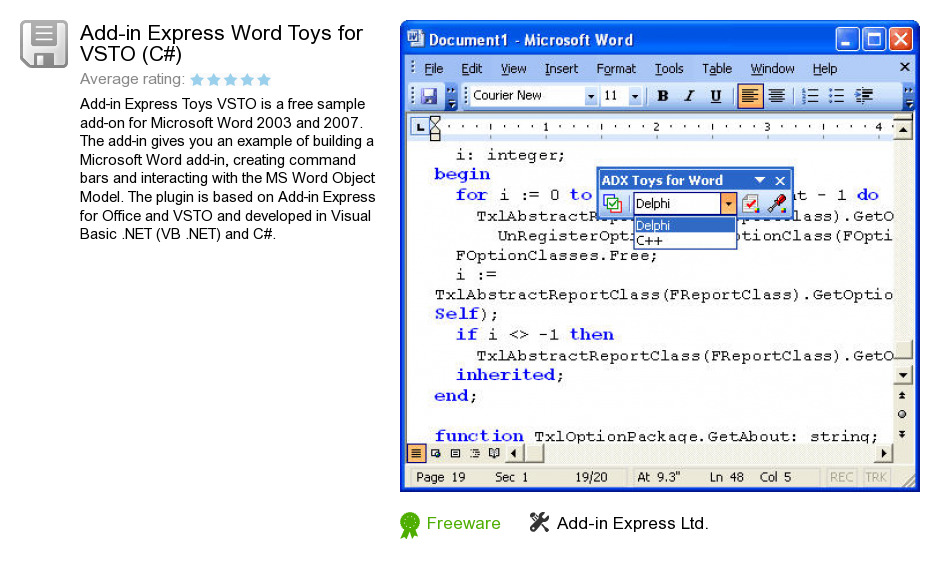The height and width of the screenshot is (569, 940).
Task: Toggle TRK indicator in status bar
Action: point(875,477)
